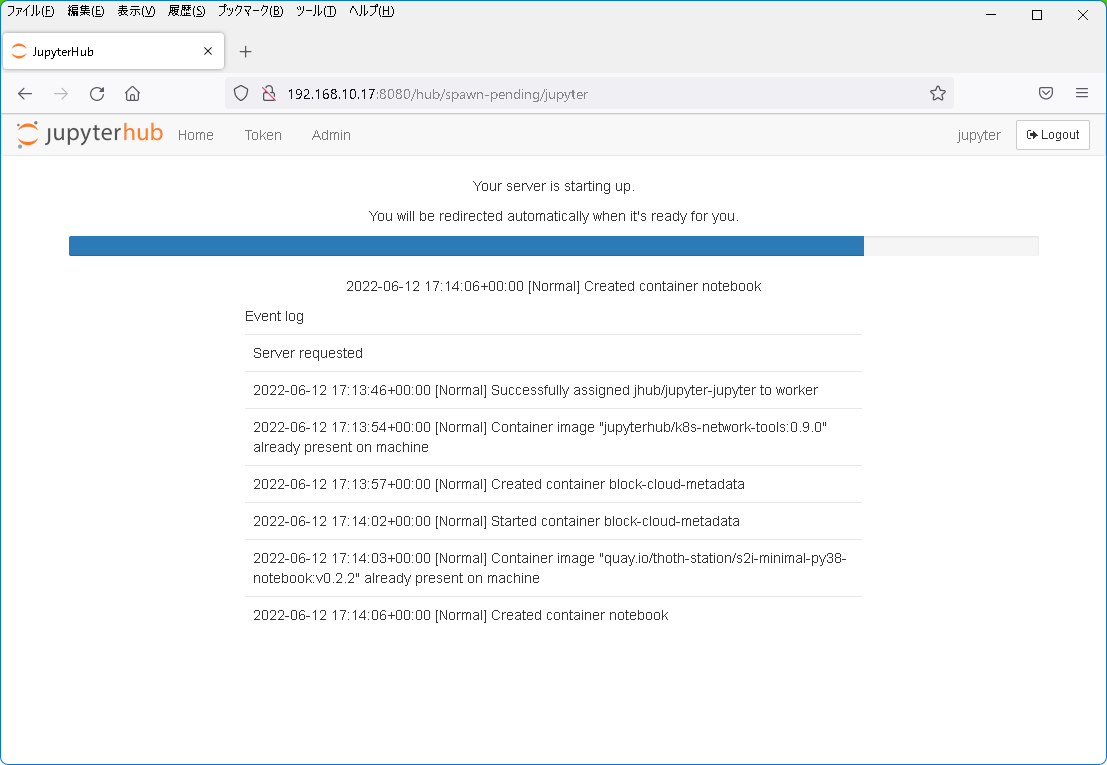
Task: Click the insecure connection lock icon
Action: coord(269,94)
